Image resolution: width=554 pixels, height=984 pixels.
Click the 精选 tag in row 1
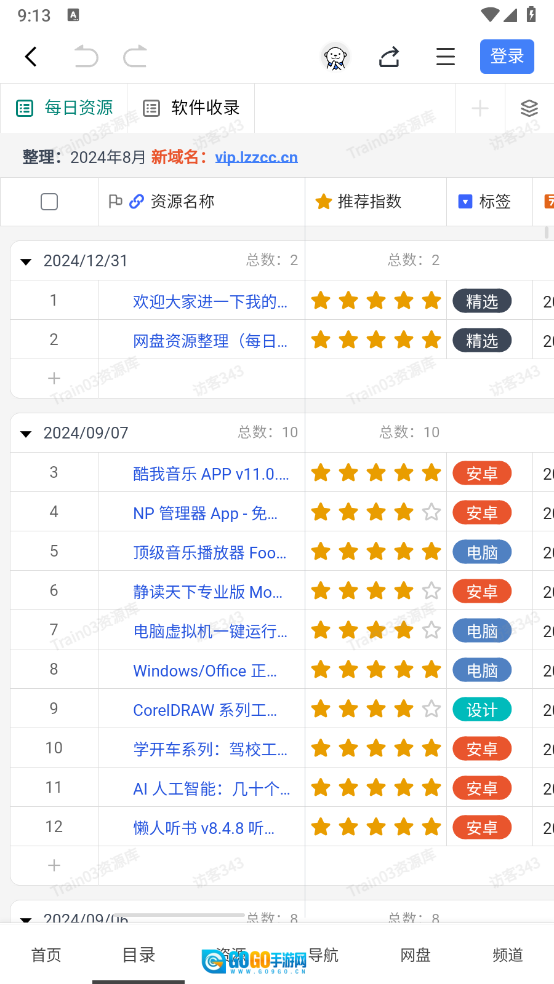(482, 301)
